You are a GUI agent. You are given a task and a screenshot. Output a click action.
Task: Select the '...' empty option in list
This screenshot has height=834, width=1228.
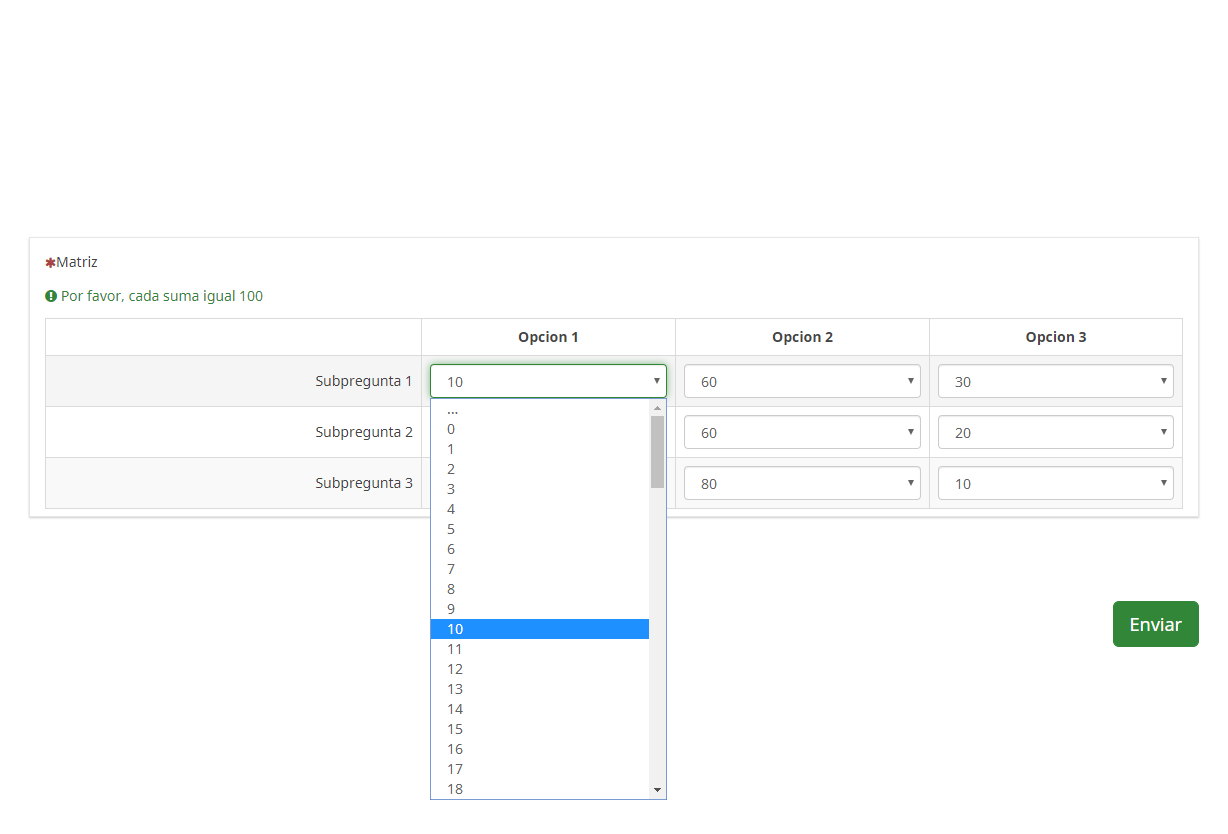point(540,410)
